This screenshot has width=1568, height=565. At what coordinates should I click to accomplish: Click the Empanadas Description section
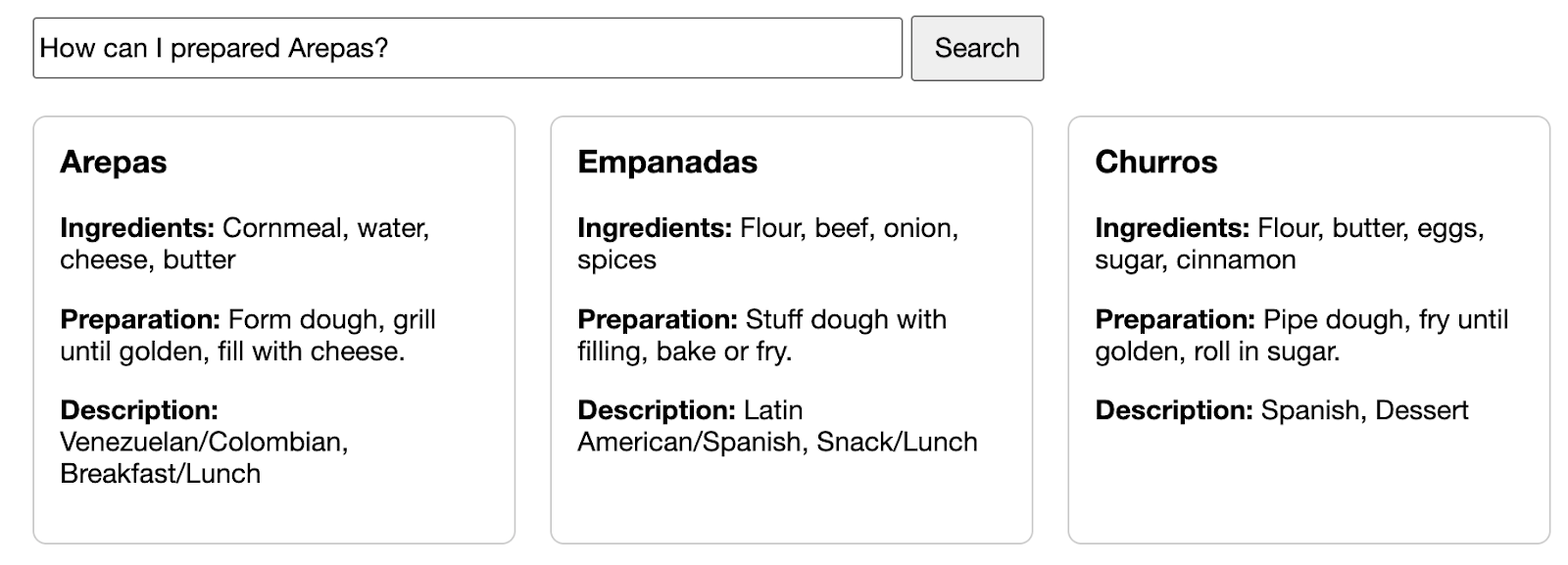tap(777, 426)
